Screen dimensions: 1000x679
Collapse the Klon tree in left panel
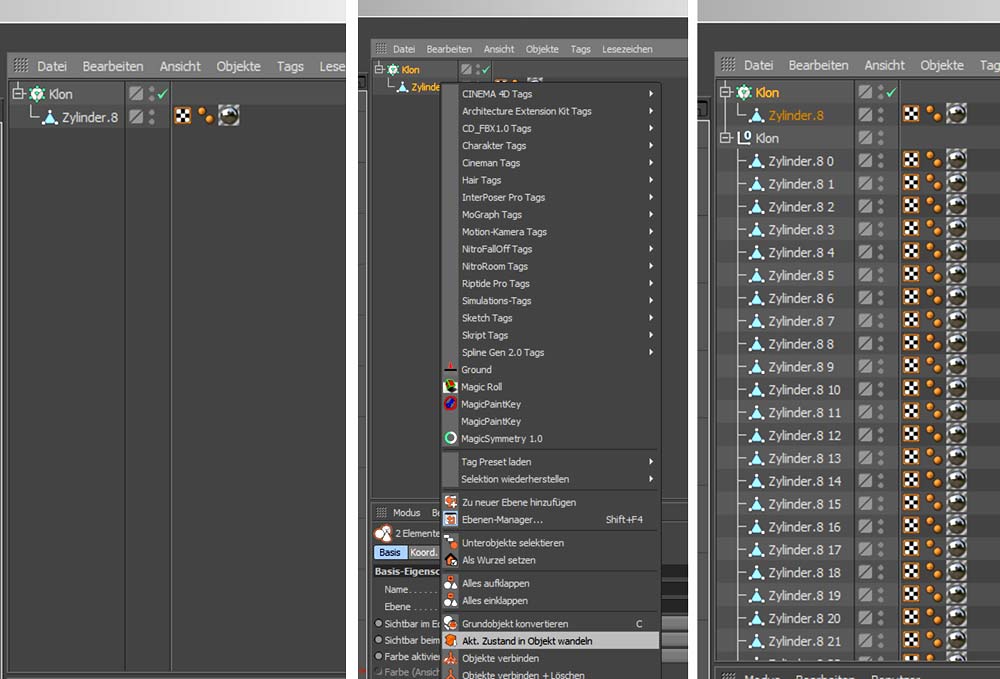pos(18,94)
